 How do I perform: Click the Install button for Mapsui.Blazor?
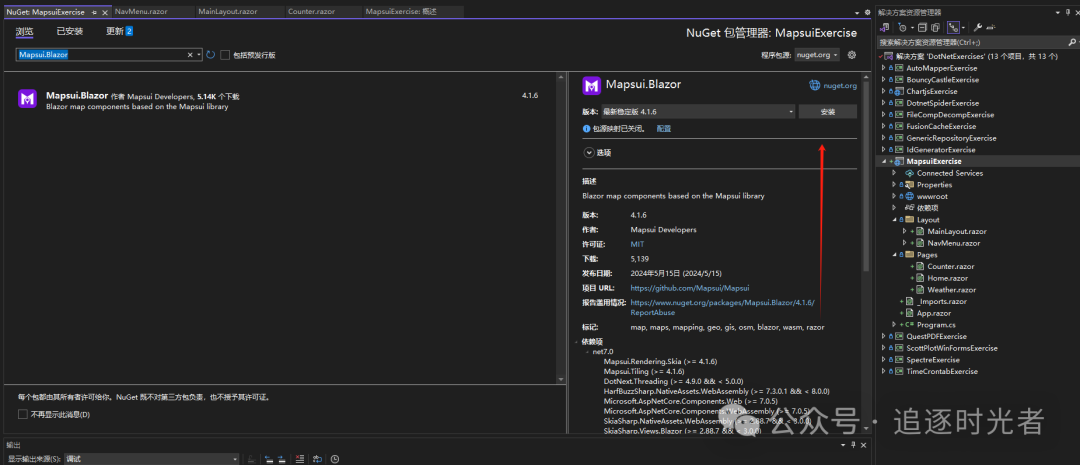point(827,112)
